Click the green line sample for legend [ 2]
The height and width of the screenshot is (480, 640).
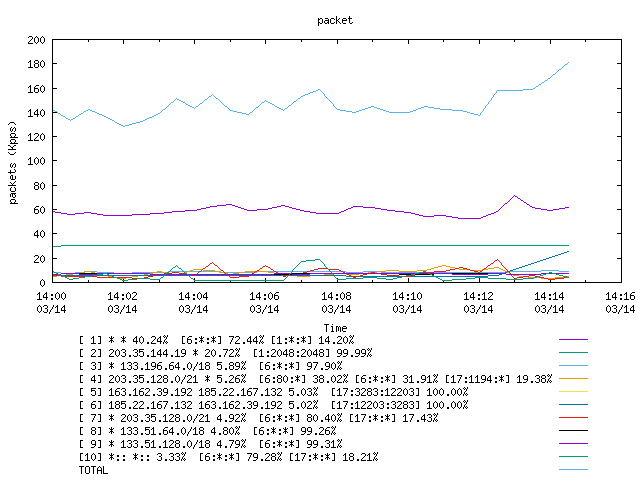click(x=573, y=352)
